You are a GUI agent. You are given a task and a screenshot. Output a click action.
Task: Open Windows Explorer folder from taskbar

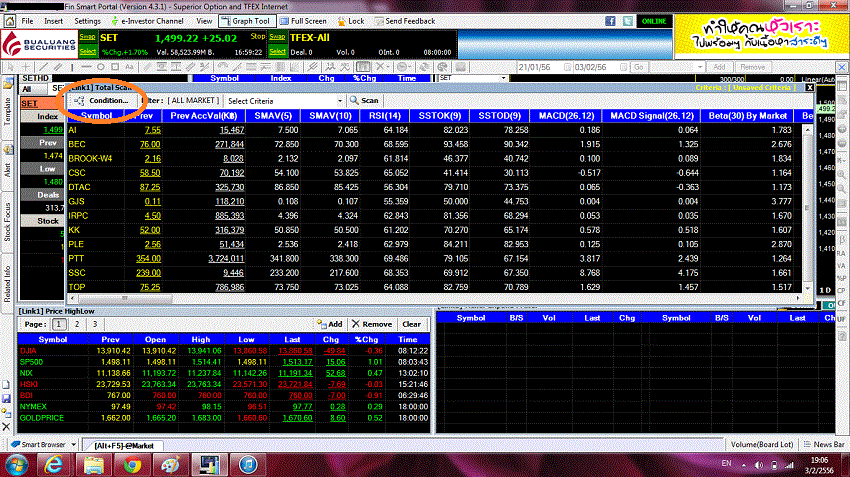coord(93,465)
